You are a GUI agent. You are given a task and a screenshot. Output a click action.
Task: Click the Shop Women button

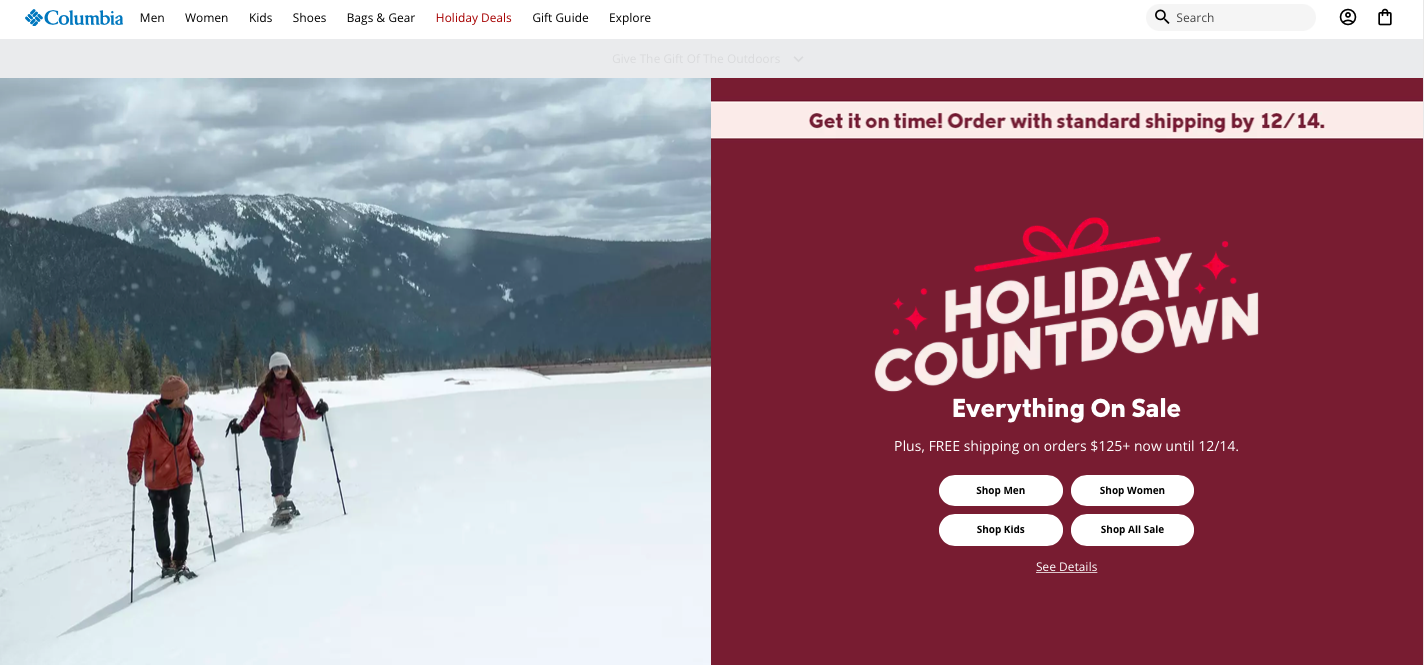pyautogui.click(x=1132, y=491)
